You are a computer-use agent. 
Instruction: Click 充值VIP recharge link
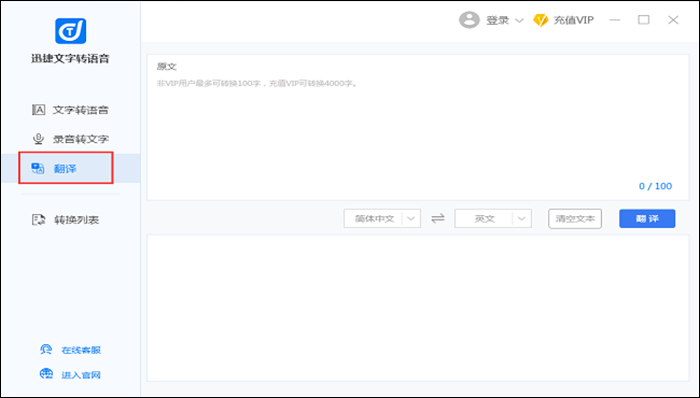(574, 20)
